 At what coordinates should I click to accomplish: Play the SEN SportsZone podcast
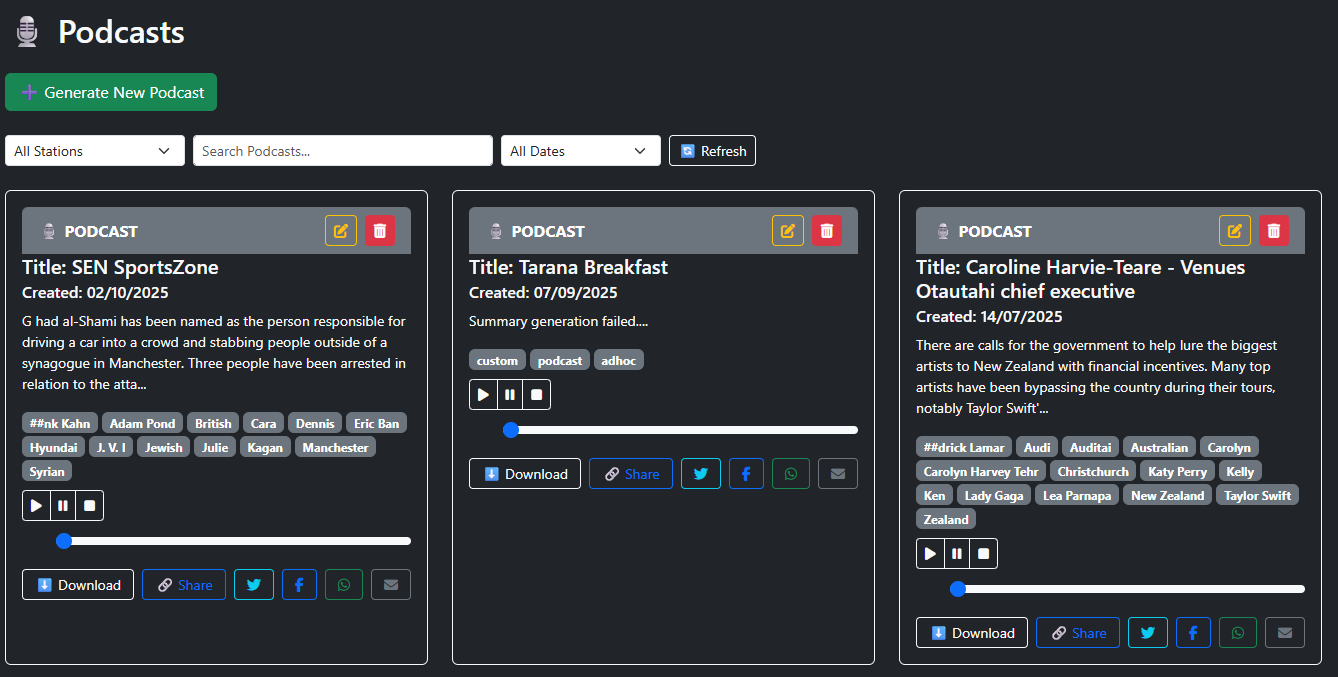[36, 506]
